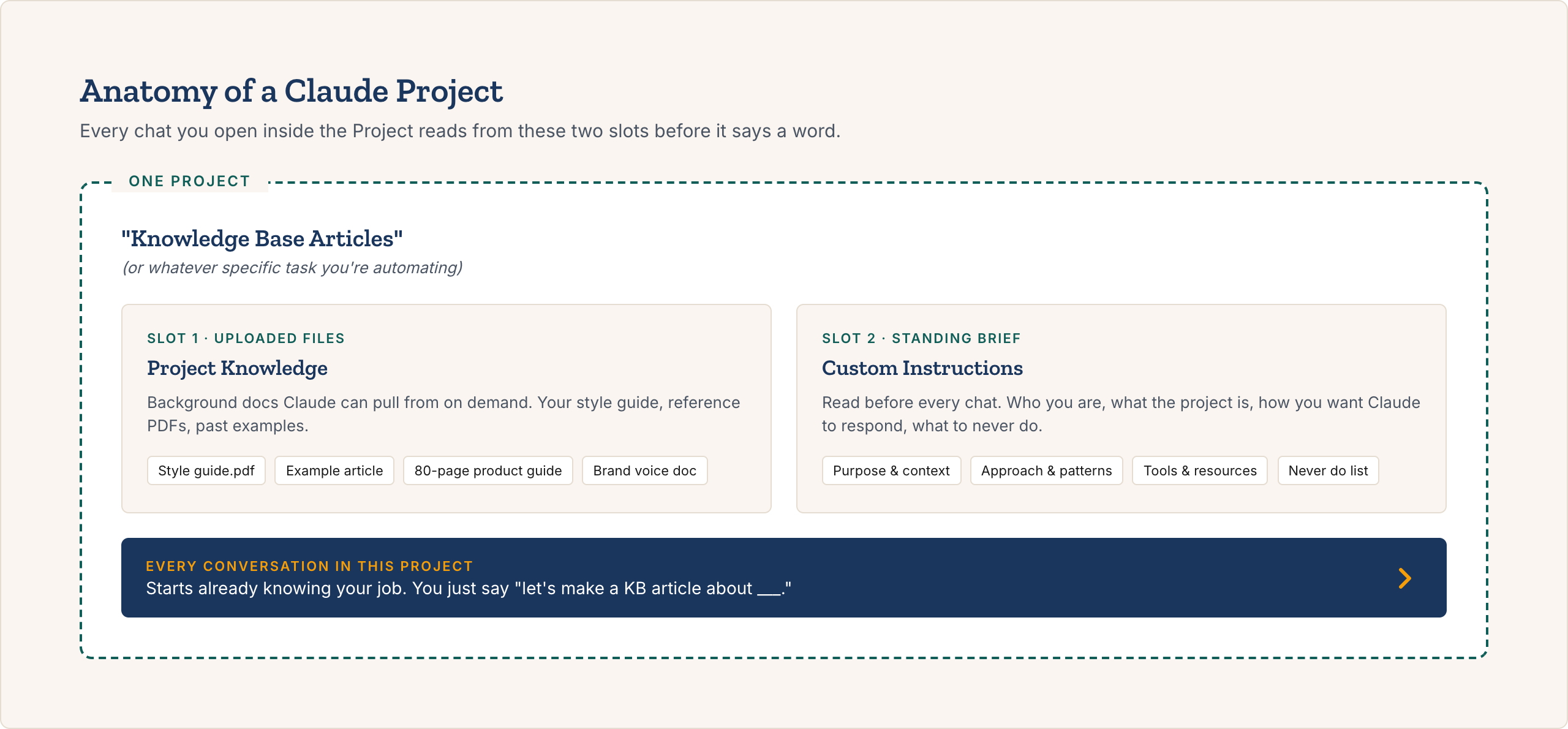Expand the Project Knowledge section
This screenshot has height=729, width=1568.
pos(237,368)
